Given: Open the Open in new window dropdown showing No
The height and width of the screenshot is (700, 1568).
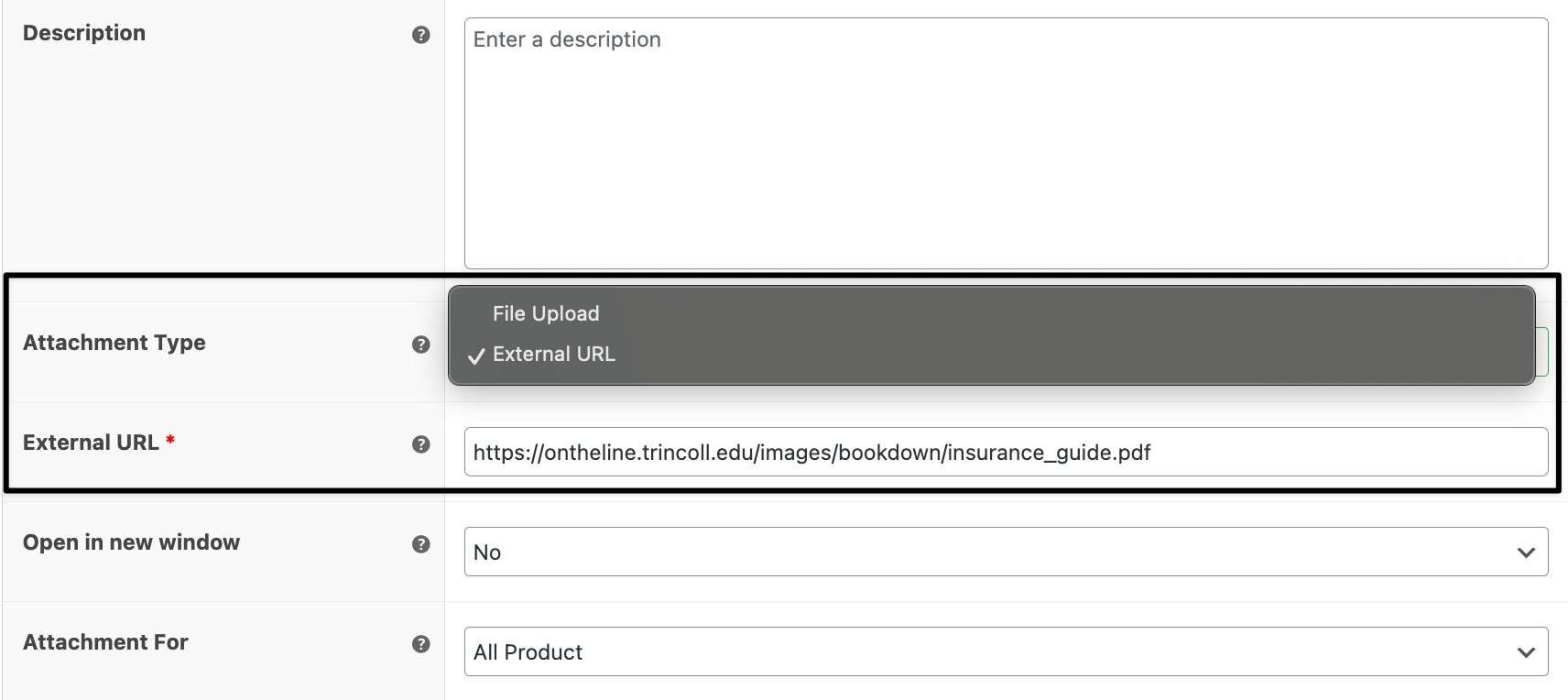Looking at the screenshot, I should click(1006, 552).
